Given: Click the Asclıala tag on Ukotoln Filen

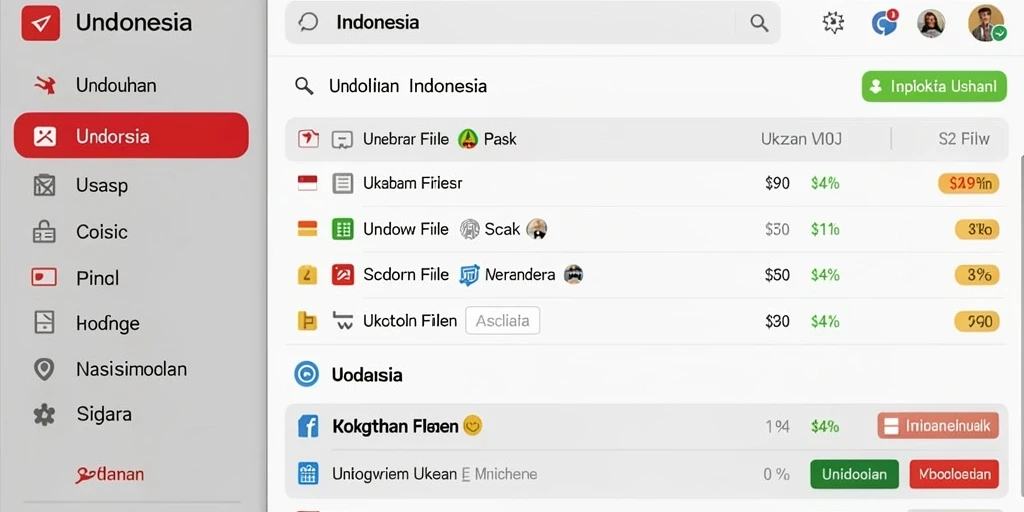Looking at the screenshot, I should tap(502, 321).
